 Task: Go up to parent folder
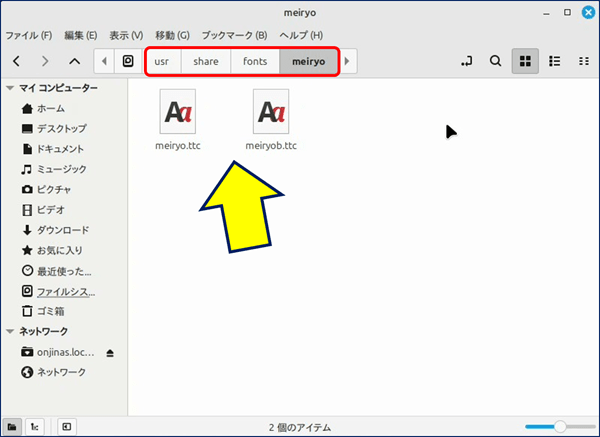(x=75, y=61)
